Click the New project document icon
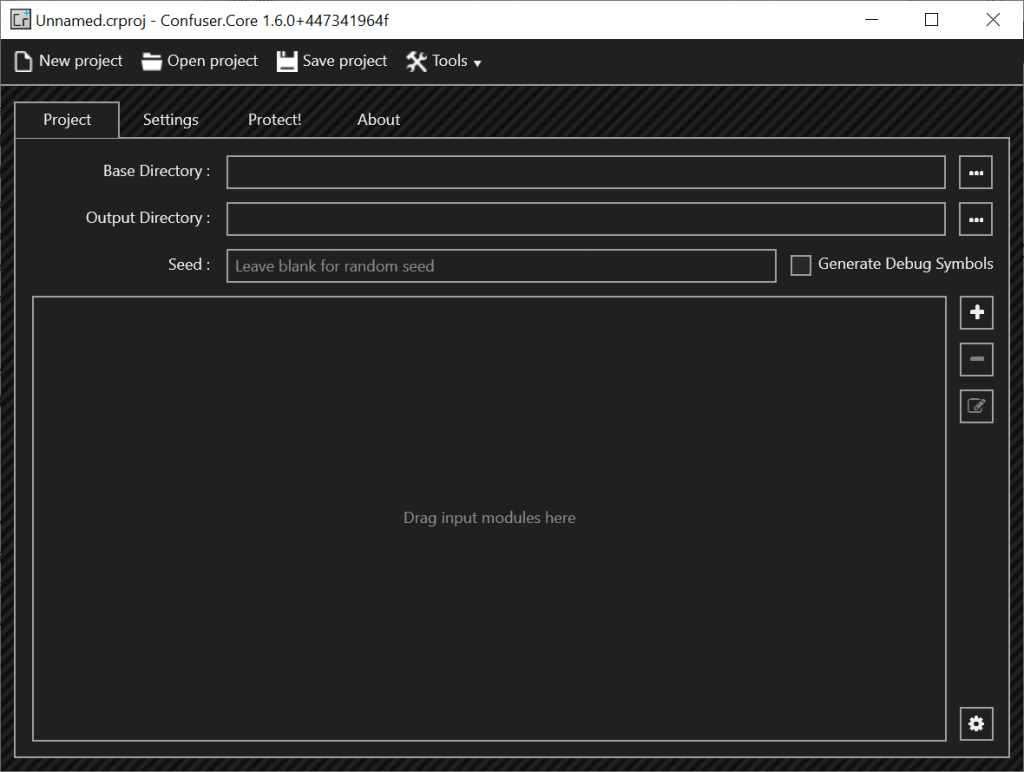Screen dimensions: 1024x772 tap(23, 61)
